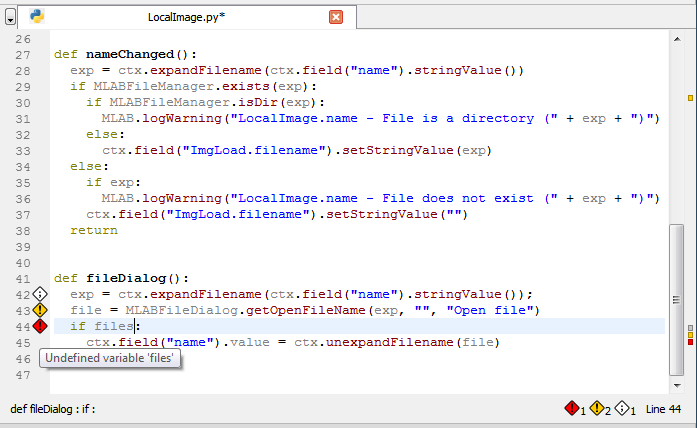Click the yellow warning counter in status bar
This screenshot has height=428, width=697.
pos(598,408)
